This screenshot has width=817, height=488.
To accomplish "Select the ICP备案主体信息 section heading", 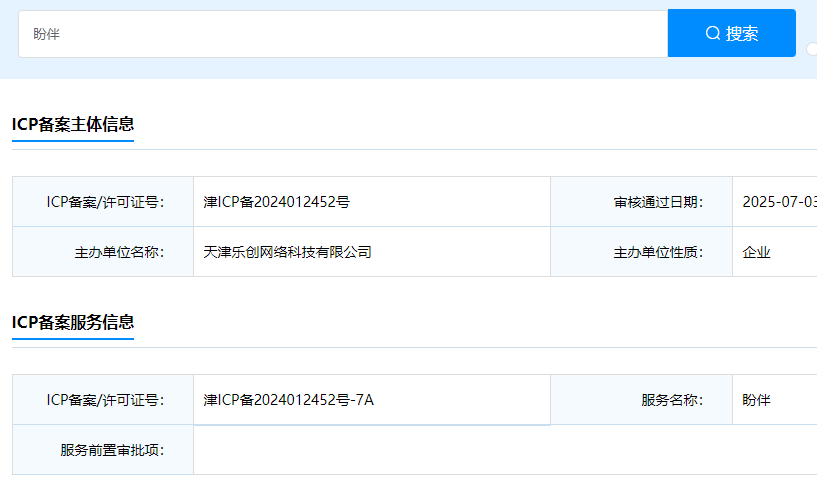I will tap(73, 124).
